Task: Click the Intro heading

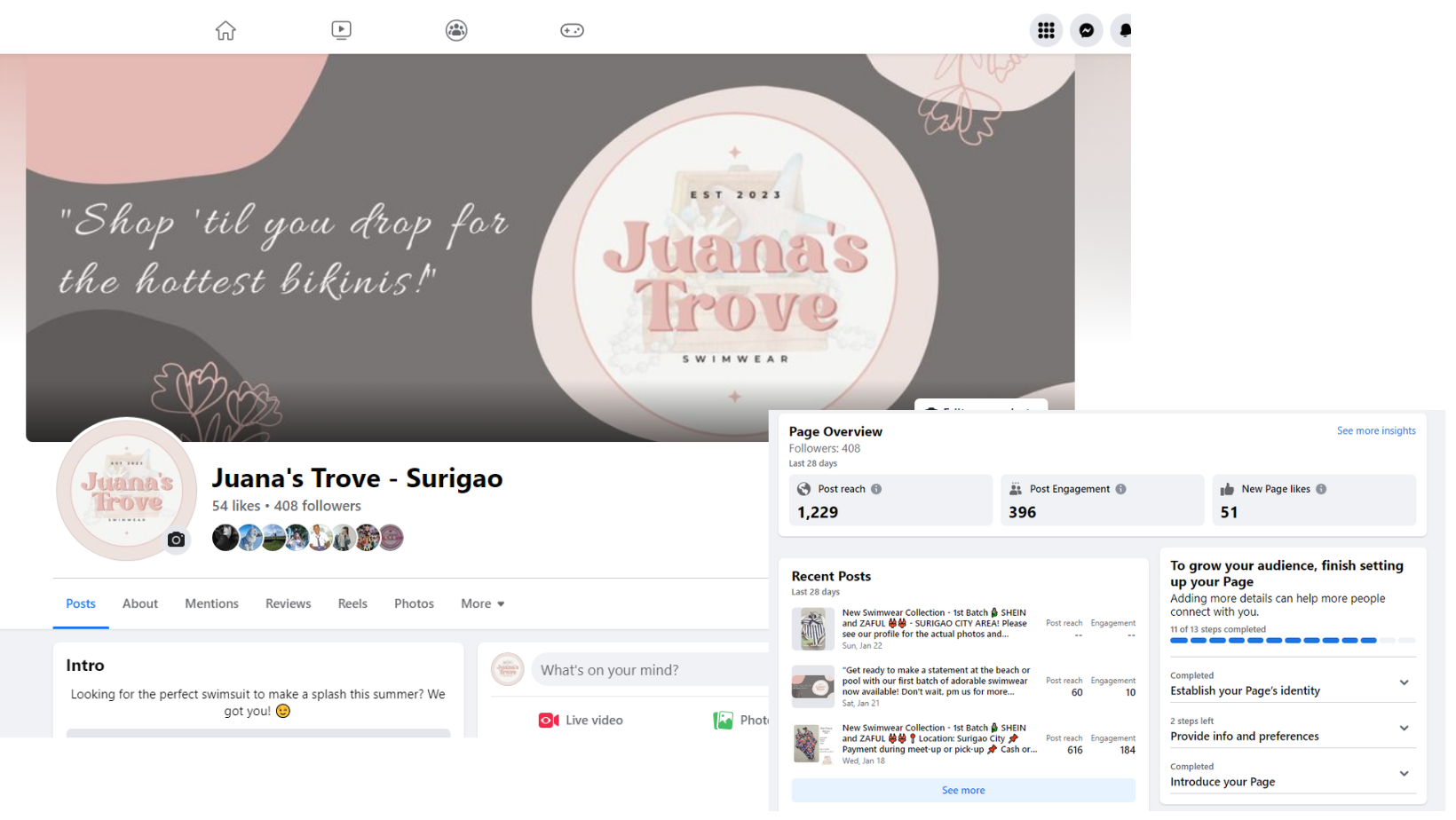Action: pyautogui.click(x=85, y=666)
